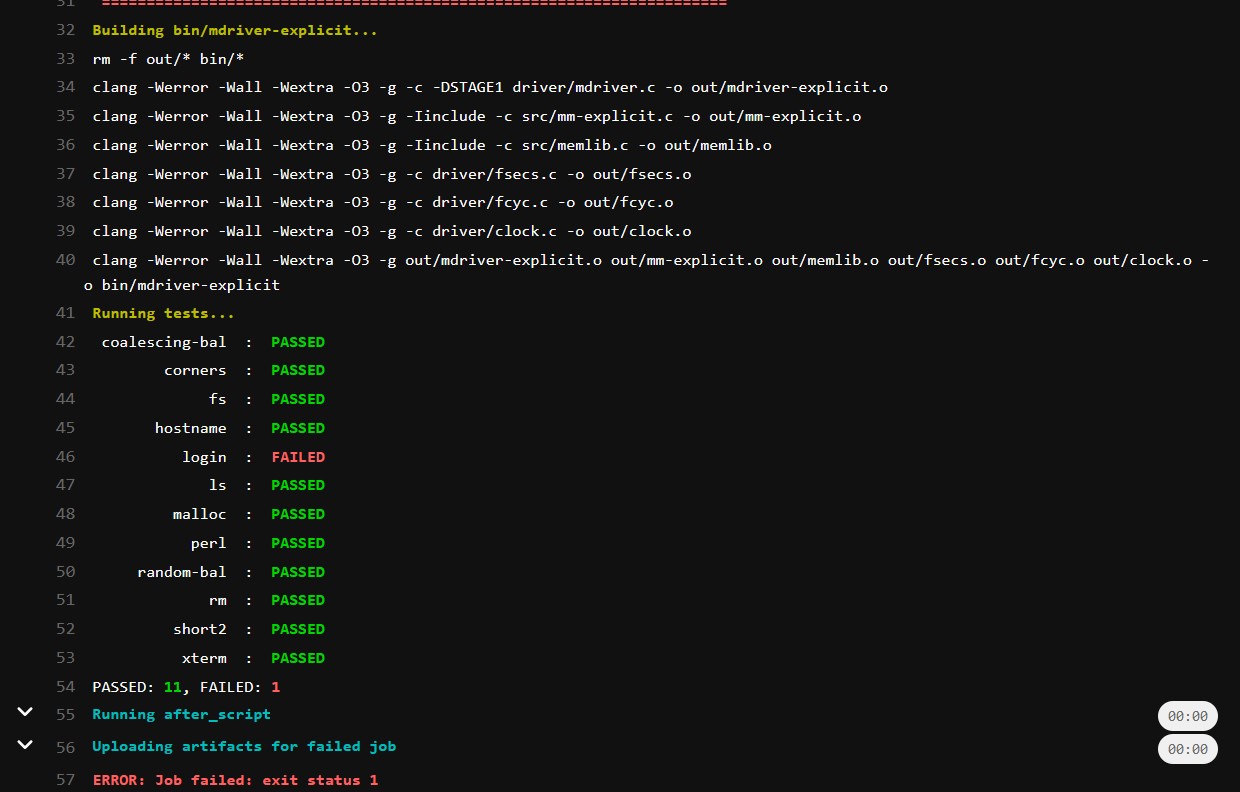Select line number 55 link
The height and width of the screenshot is (792, 1240).
pyautogui.click(x=65, y=715)
